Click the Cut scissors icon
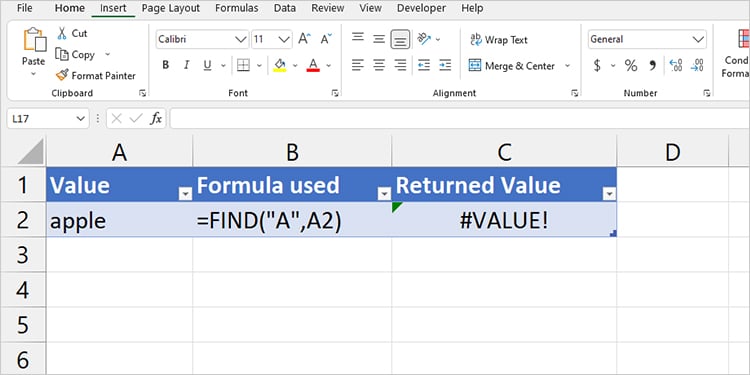Screen dimensions: 750x375 point(62,33)
